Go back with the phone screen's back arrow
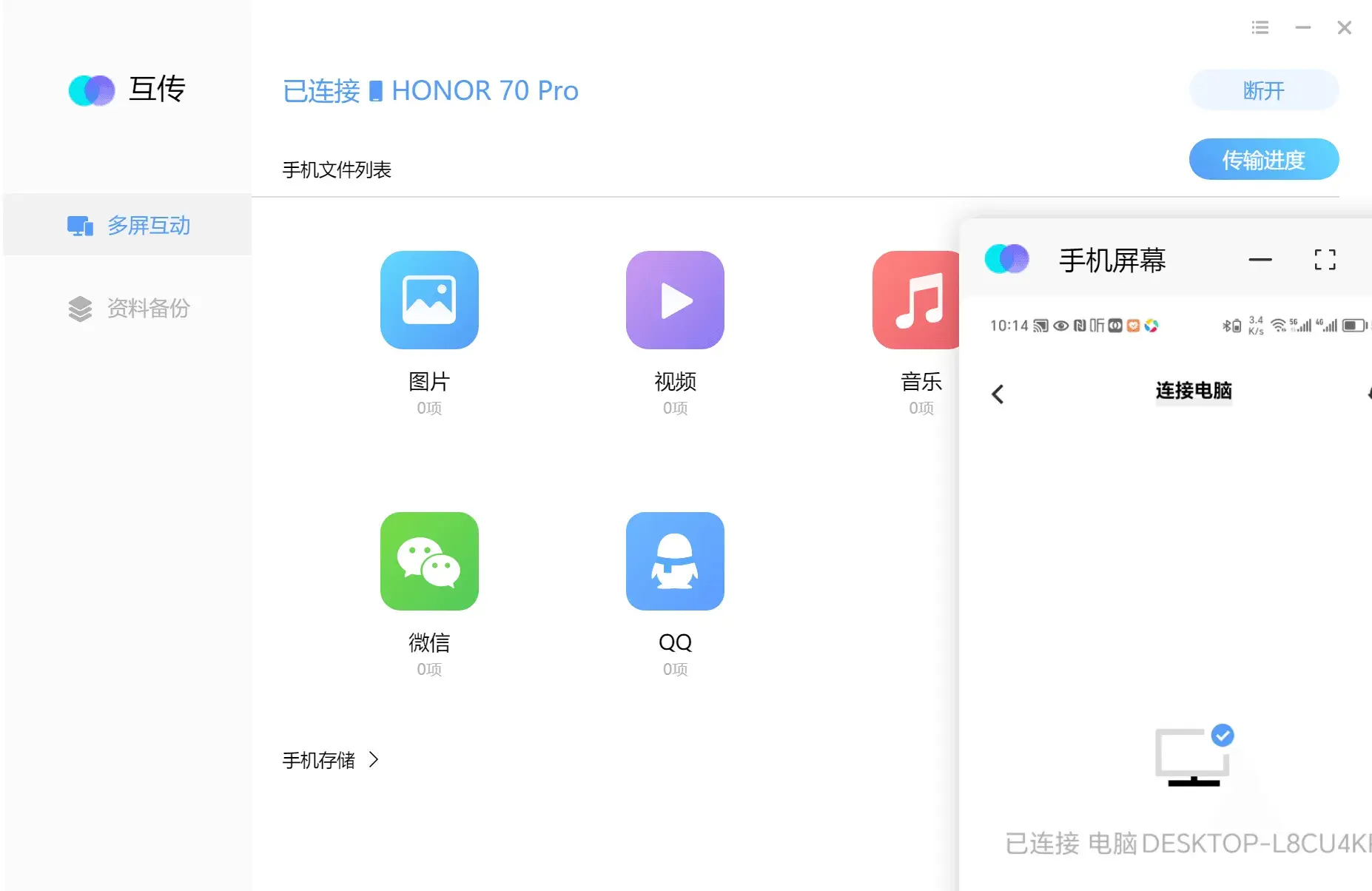The width and height of the screenshot is (1372, 891). (998, 394)
